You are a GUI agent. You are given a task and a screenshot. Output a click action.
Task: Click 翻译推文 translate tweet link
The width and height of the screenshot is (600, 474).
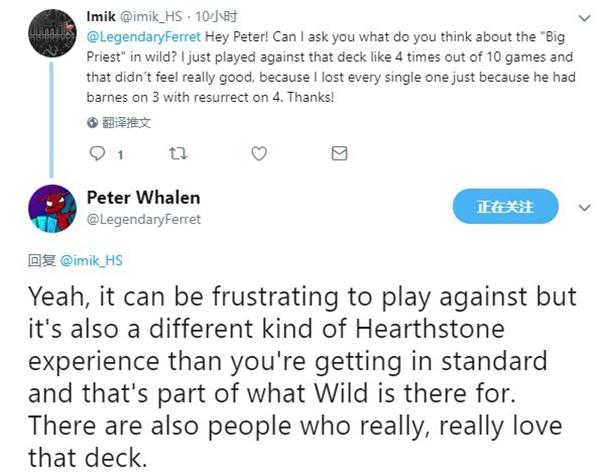(x=126, y=123)
